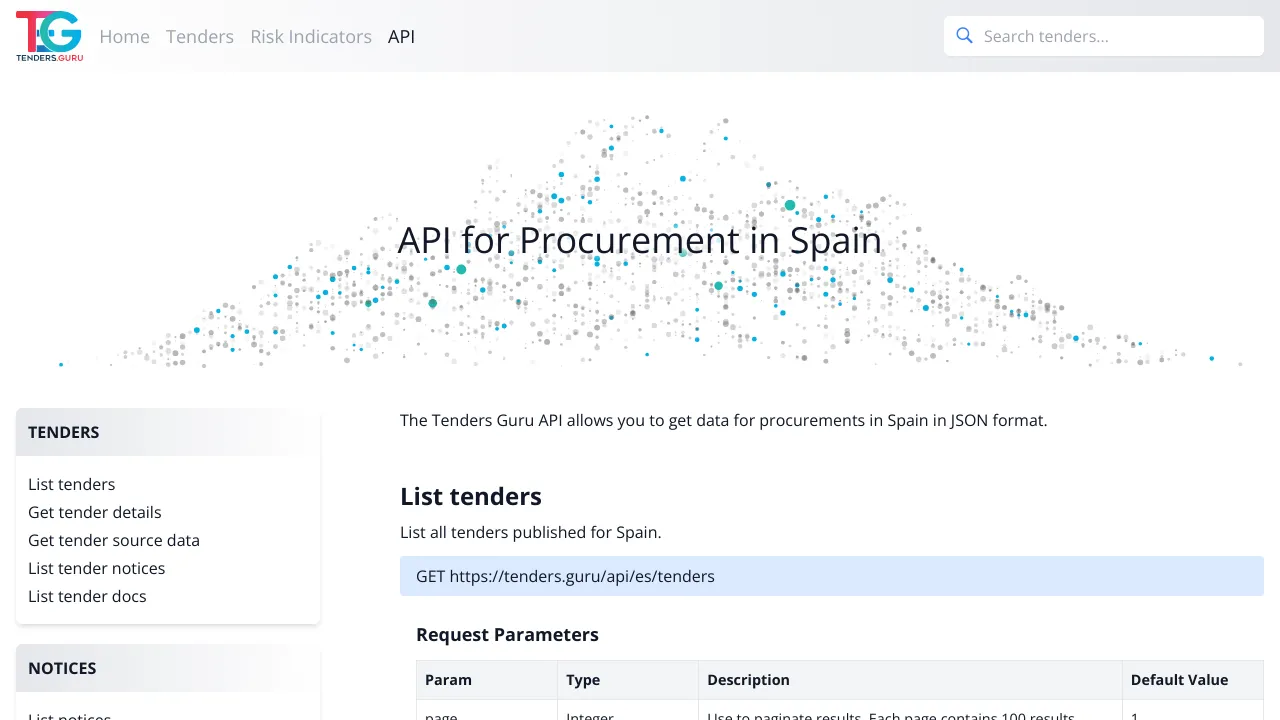Select 'List all tenders published for Spain' text
Screen dimensions: 1280x720
[x=531, y=532]
